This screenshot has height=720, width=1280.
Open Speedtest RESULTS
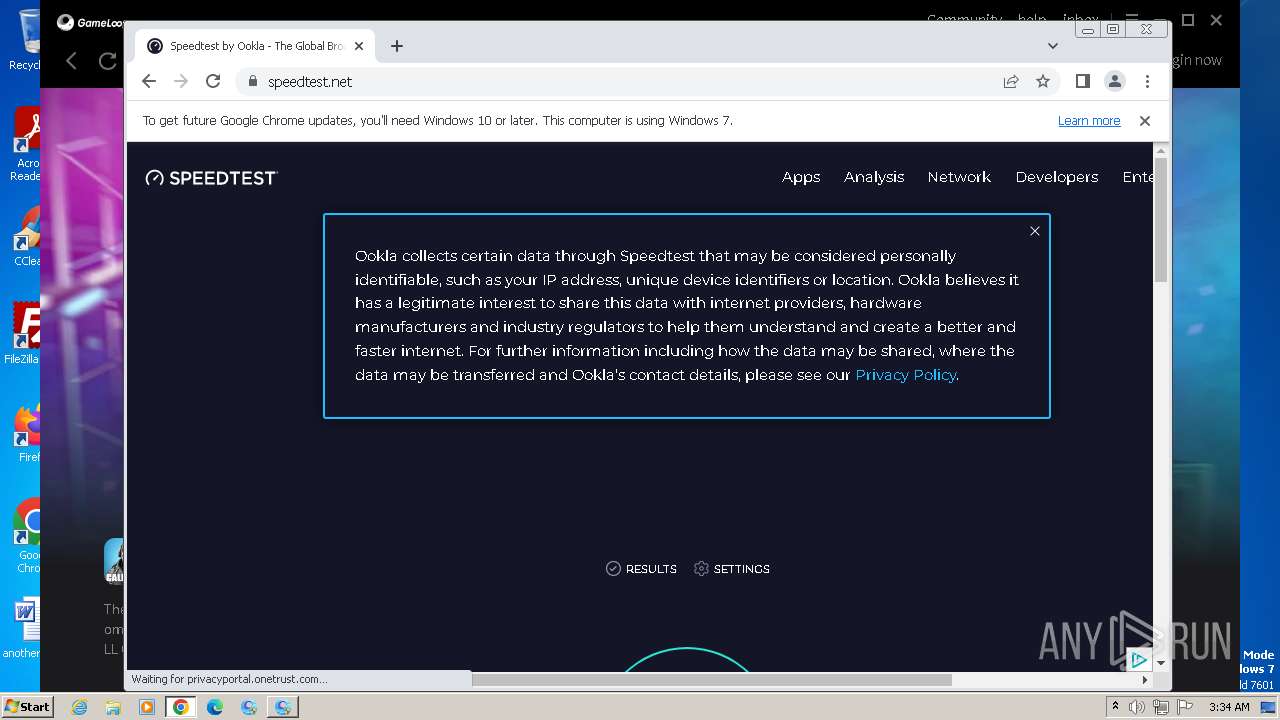tap(641, 569)
